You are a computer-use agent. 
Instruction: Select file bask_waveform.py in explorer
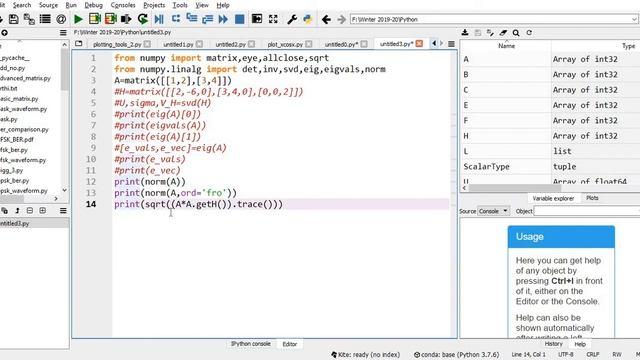[24, 109]
